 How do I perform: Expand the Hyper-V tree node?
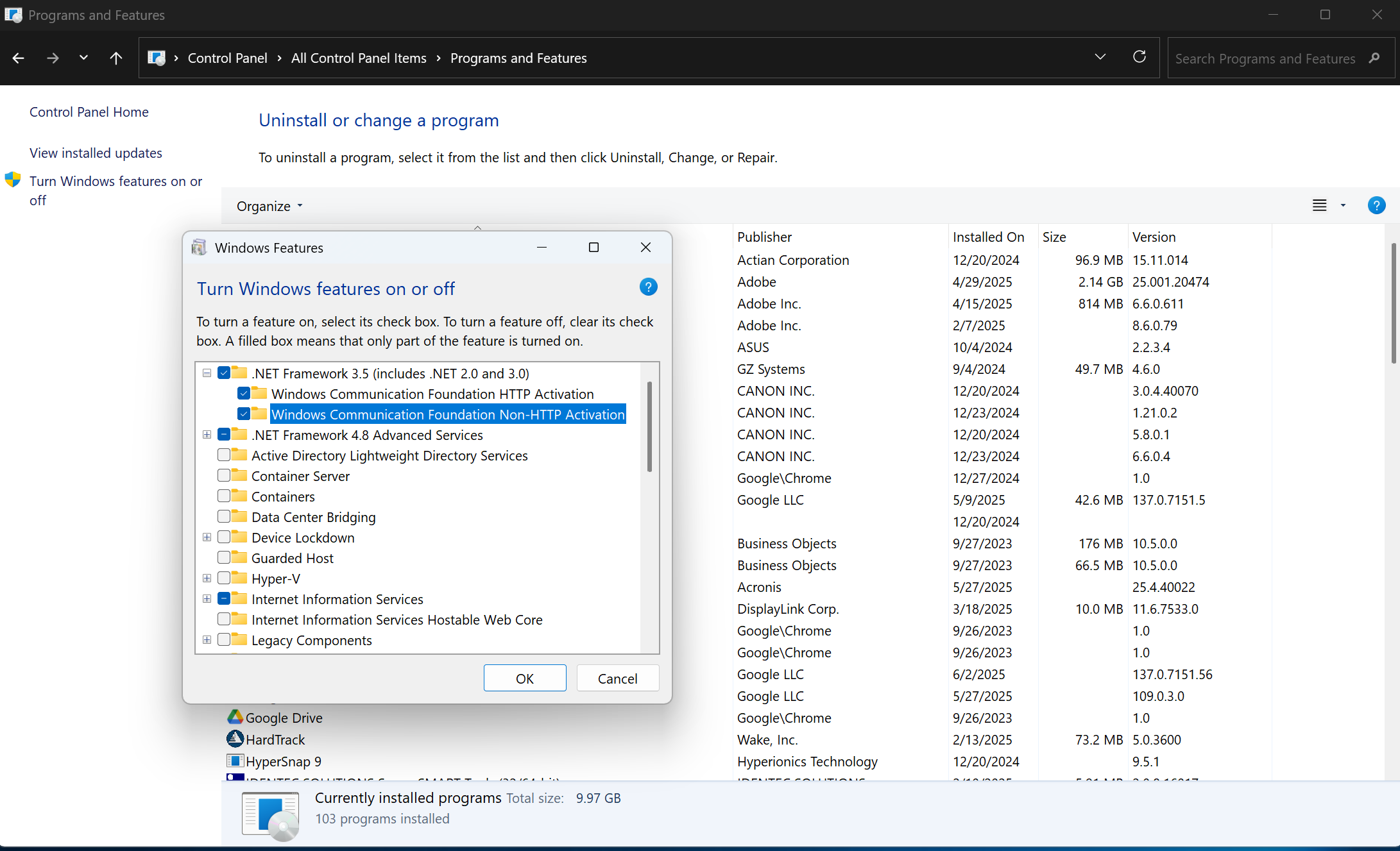(x=207, y=578)
